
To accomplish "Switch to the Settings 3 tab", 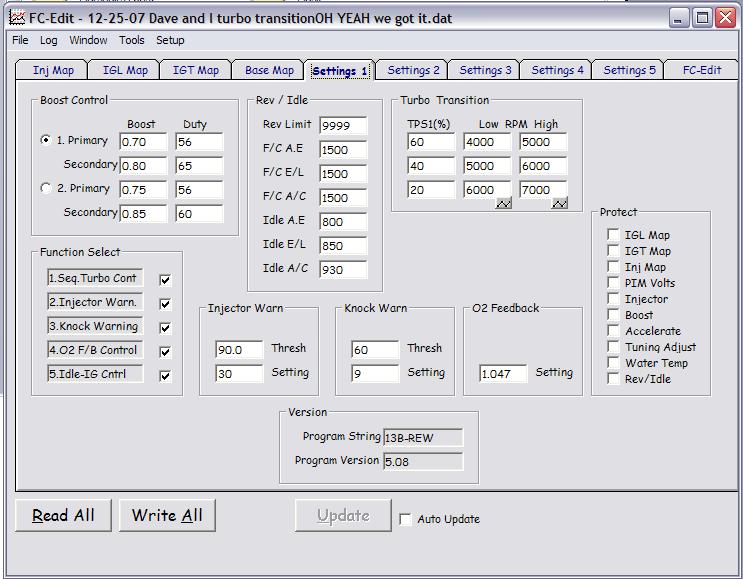I will [485, 70].
